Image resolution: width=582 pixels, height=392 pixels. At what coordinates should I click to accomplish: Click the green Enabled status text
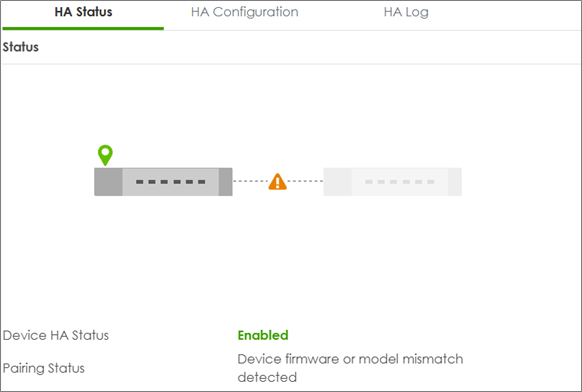click(x=263, y=335)
